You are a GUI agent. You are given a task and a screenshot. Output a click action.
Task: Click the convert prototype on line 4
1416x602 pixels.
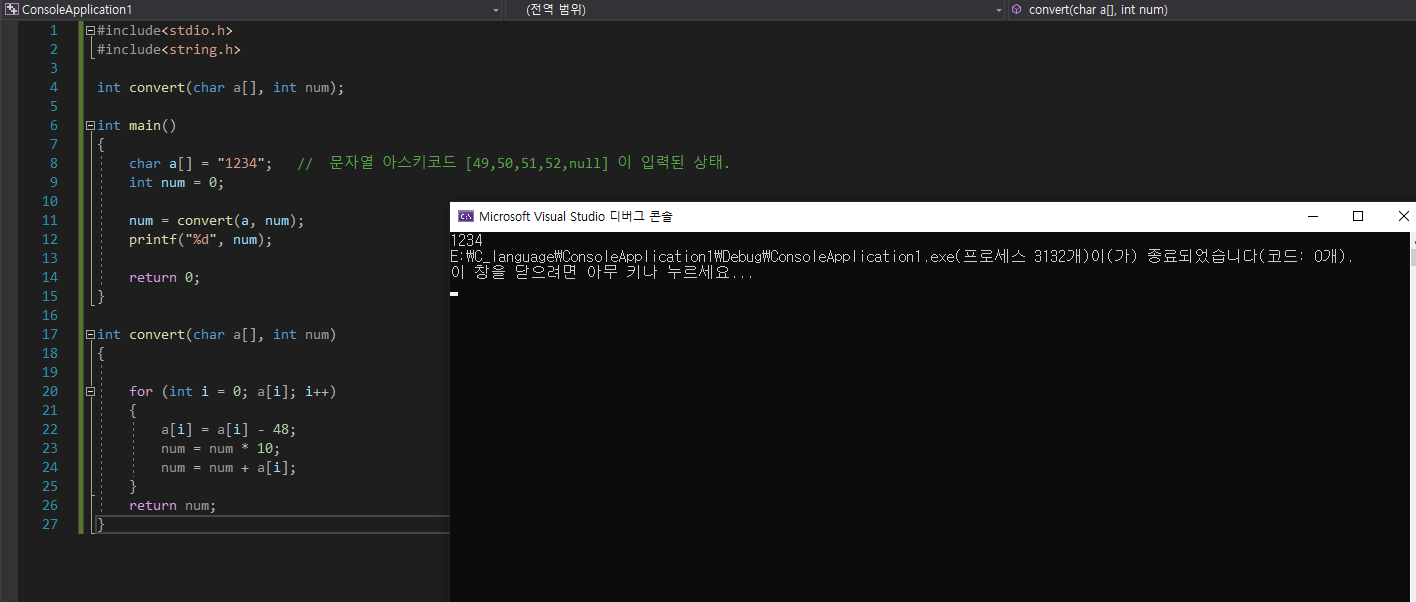(220, 87)
